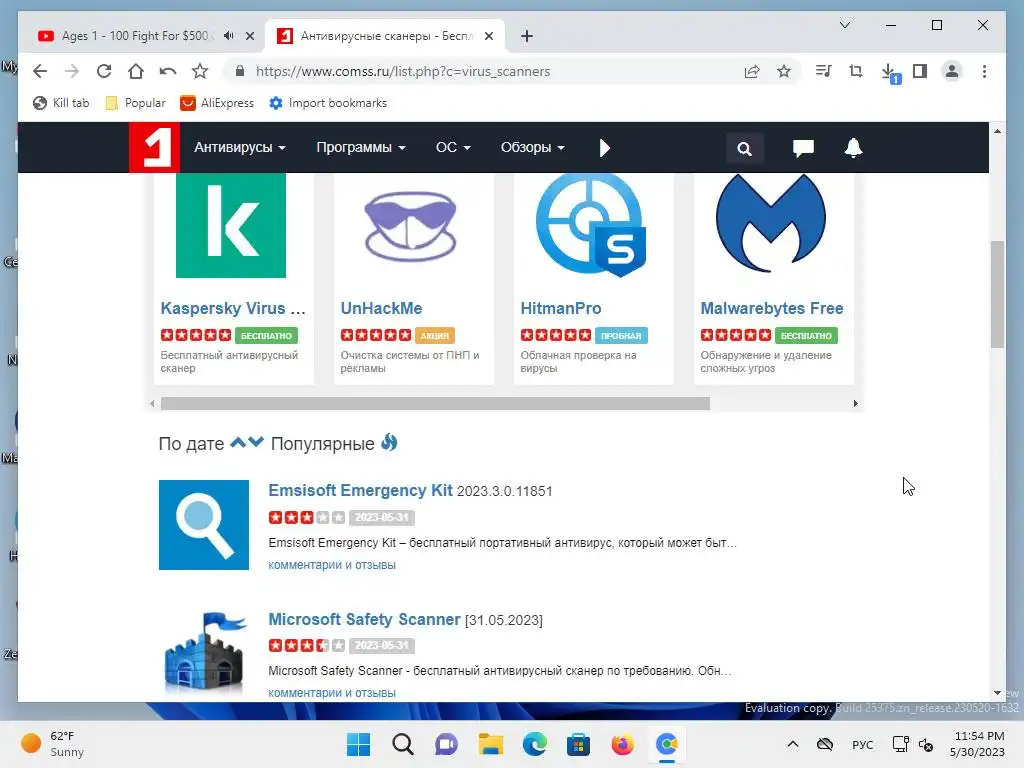Open the AliExpress bookmark
Screen dimensions: 1024x768
[217, 103]
